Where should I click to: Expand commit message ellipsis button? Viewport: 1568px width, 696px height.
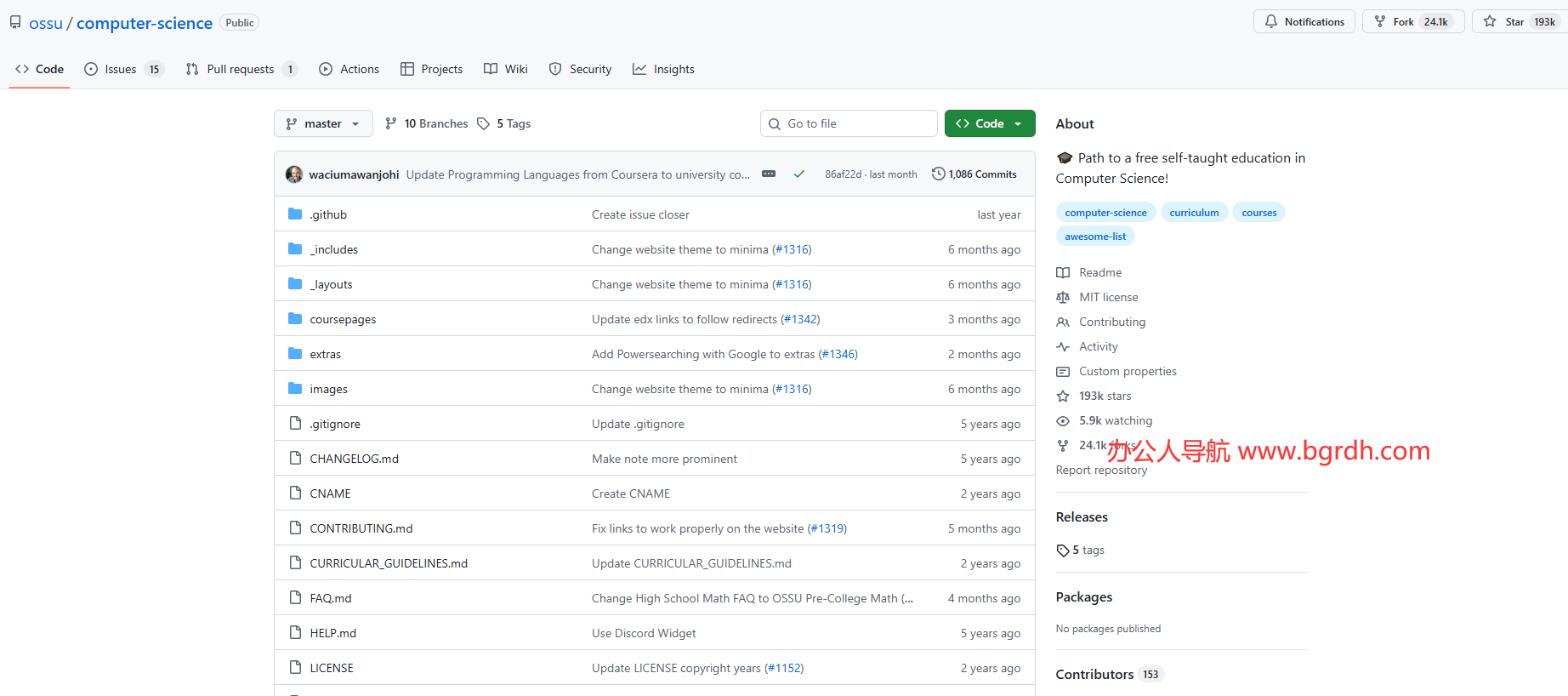[769, 174]
